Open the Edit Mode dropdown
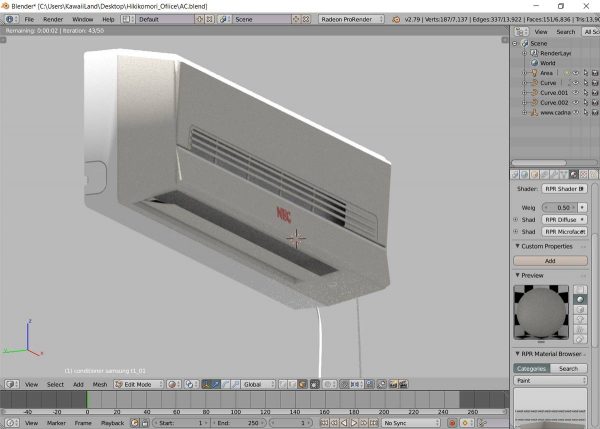The image size is (600, 429). coord(137,384)
